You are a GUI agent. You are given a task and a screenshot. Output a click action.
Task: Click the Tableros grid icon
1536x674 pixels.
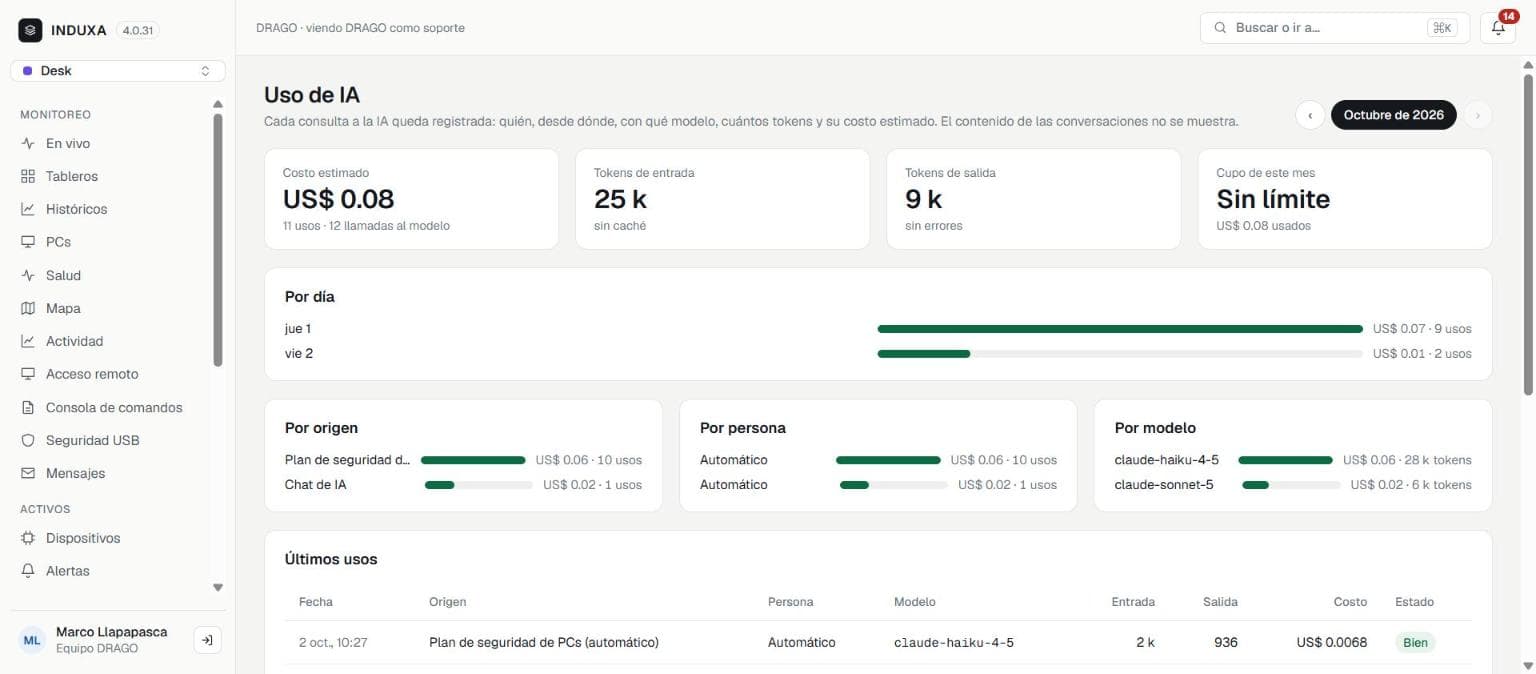pyautogui.click(x=28, y=177)
